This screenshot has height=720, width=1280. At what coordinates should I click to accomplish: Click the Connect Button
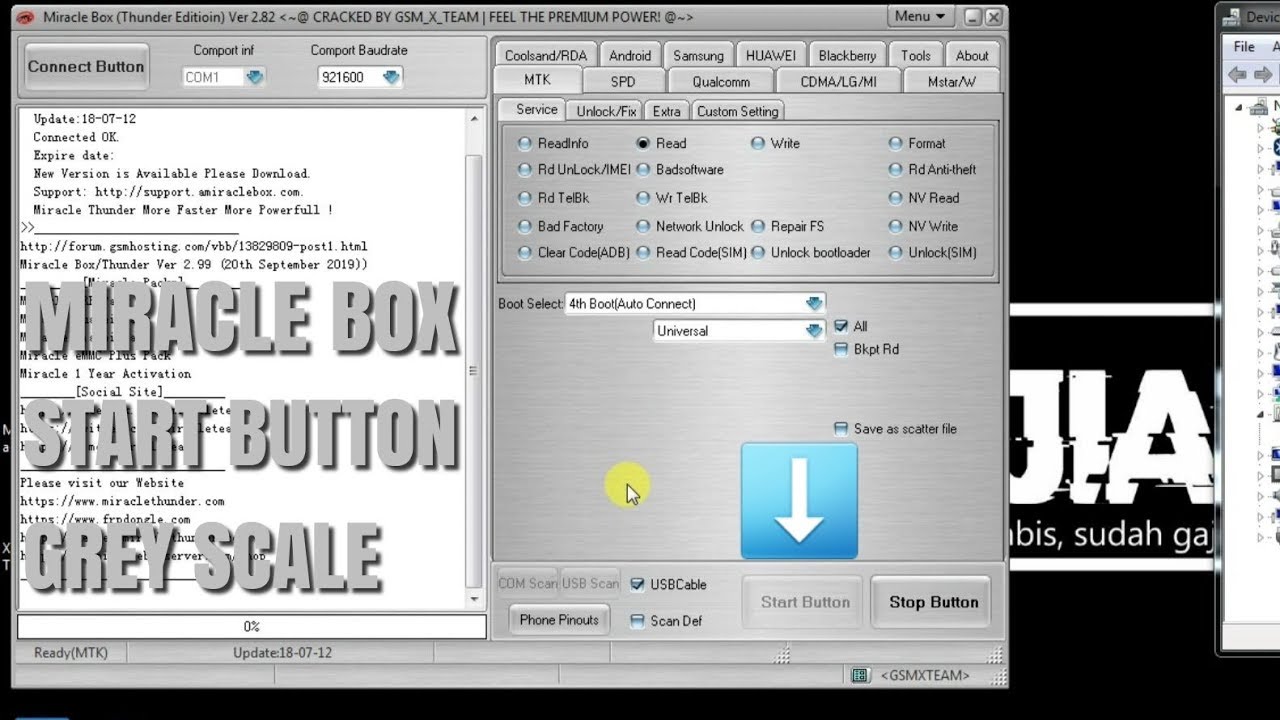click(86, 67)
